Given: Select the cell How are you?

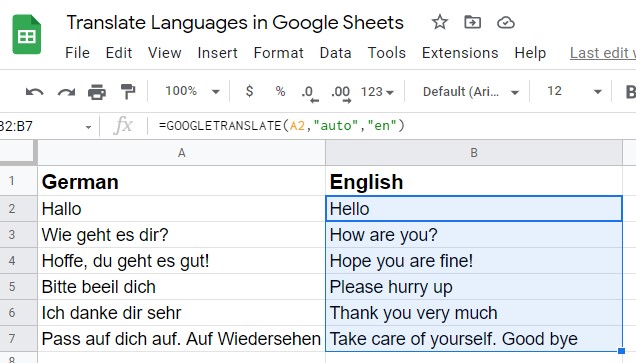Looking at the screenshot, I should 474,234.
